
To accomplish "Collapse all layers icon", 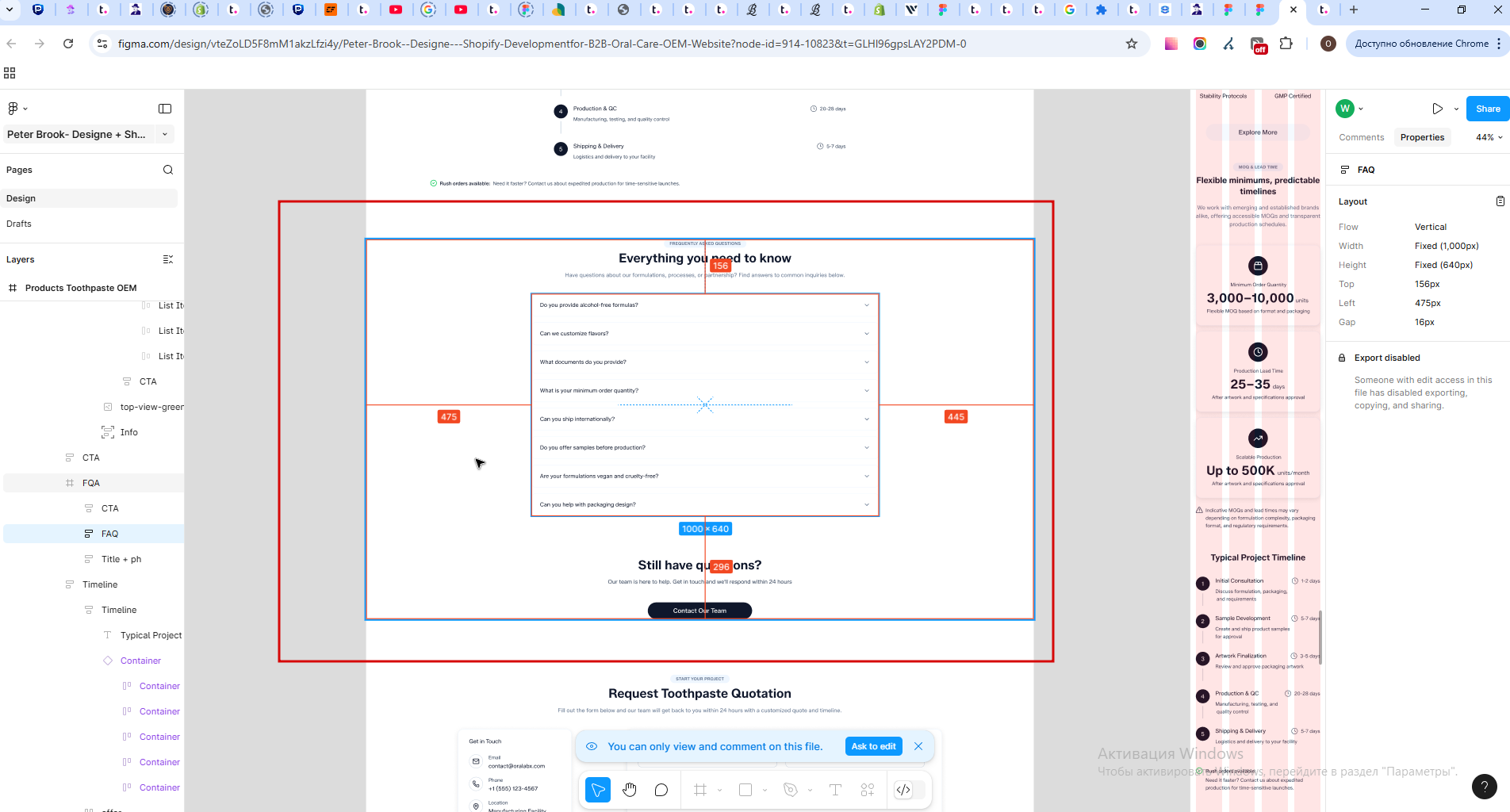I will point(168,259).
